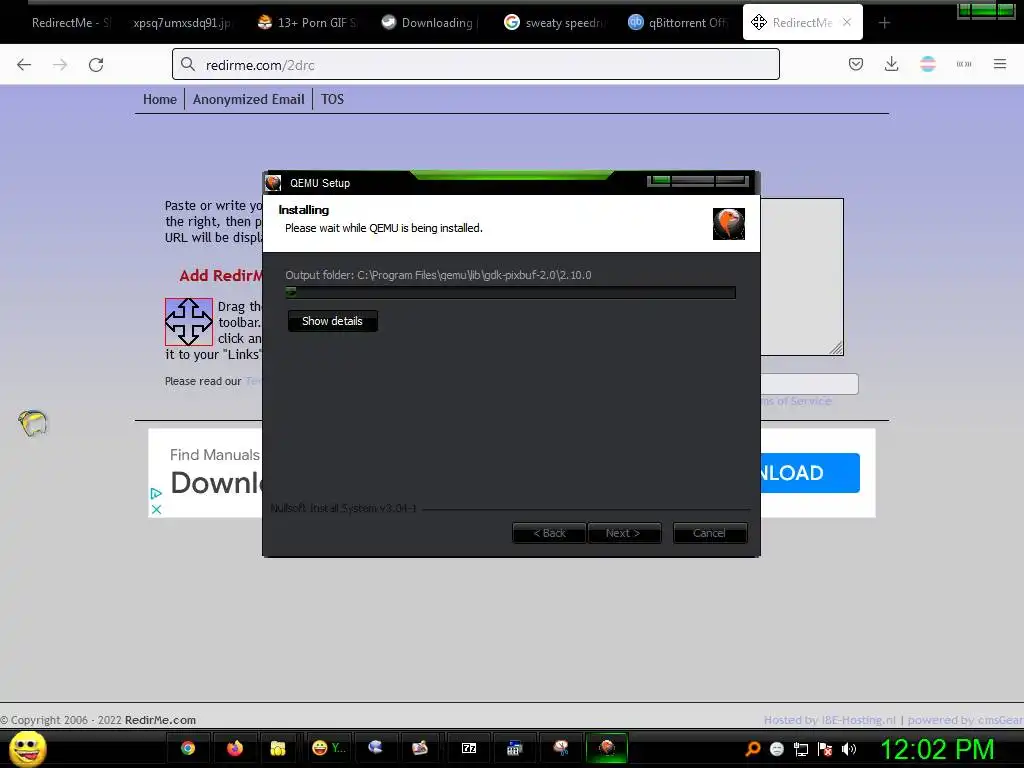
Task: Click the desktop gadget icon at left edge
Action: [33, 423]
